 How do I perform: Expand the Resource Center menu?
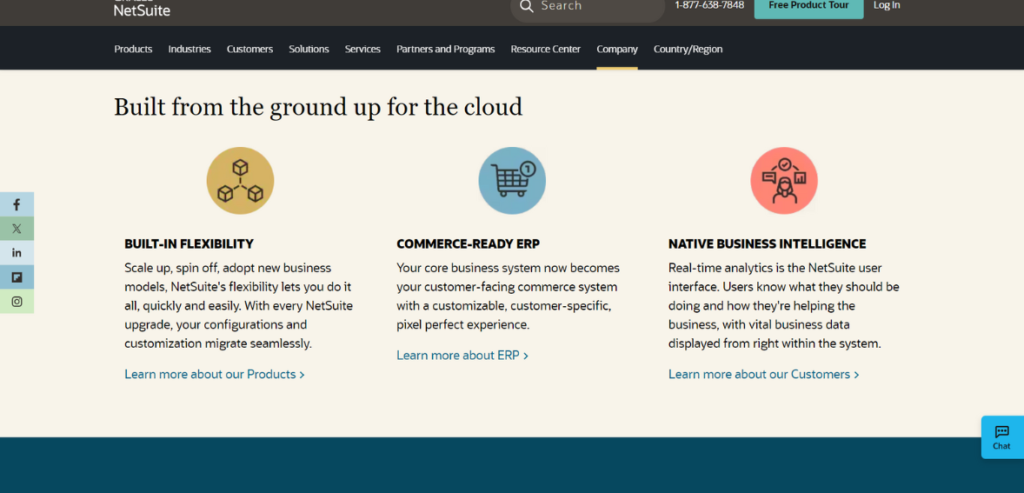545,49
